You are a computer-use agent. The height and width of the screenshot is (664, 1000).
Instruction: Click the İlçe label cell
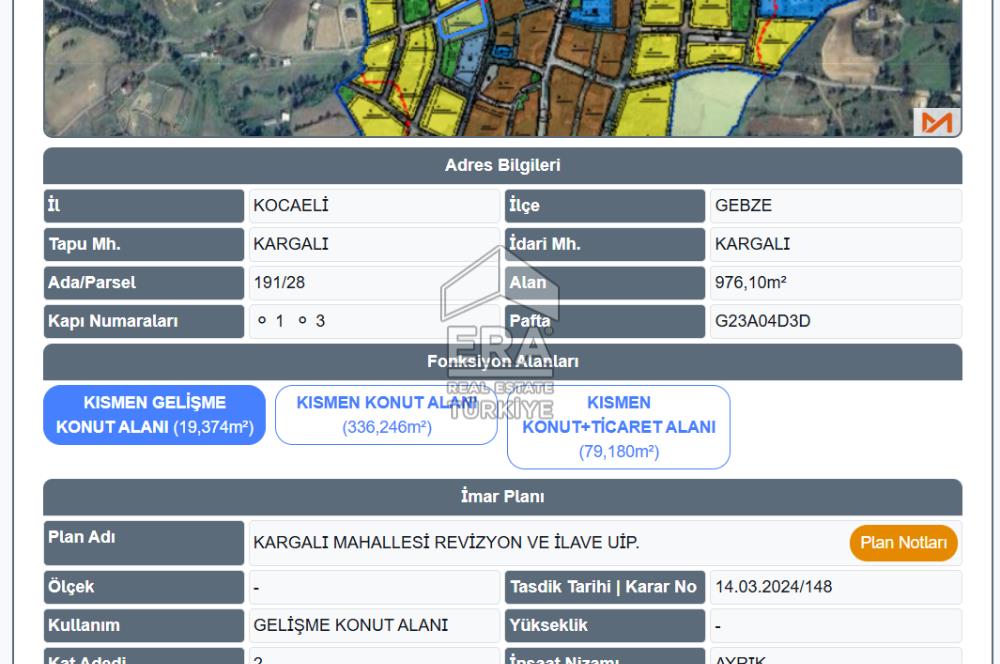pos(605,205)
